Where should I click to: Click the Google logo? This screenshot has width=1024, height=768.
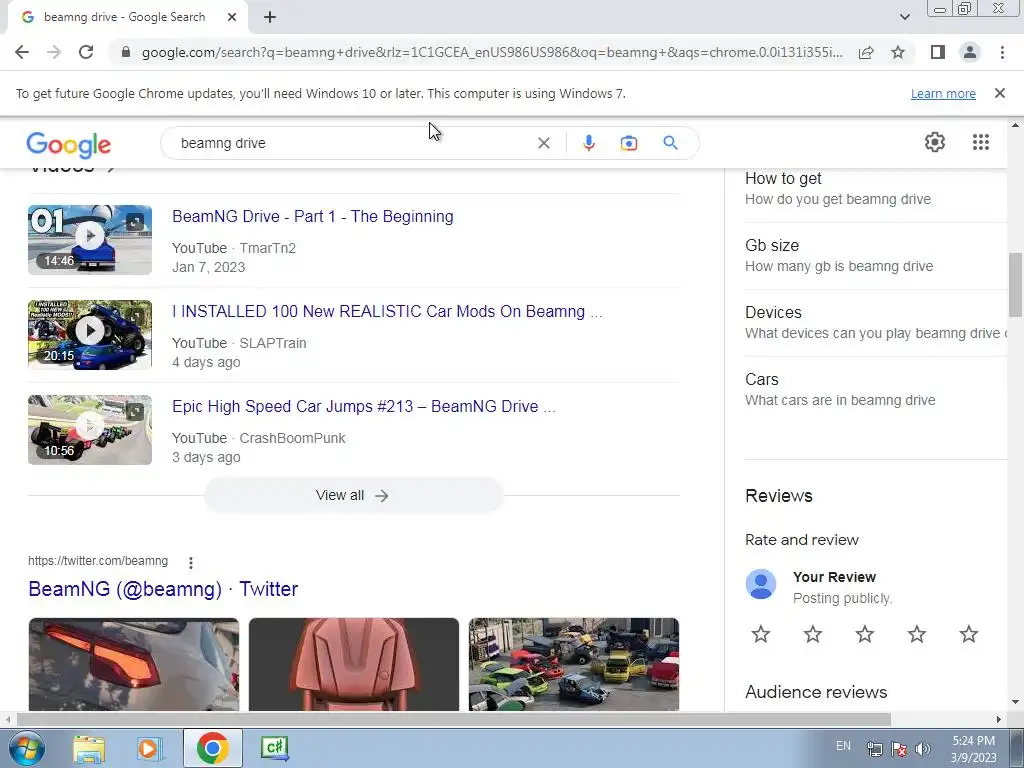click(69, 145)
